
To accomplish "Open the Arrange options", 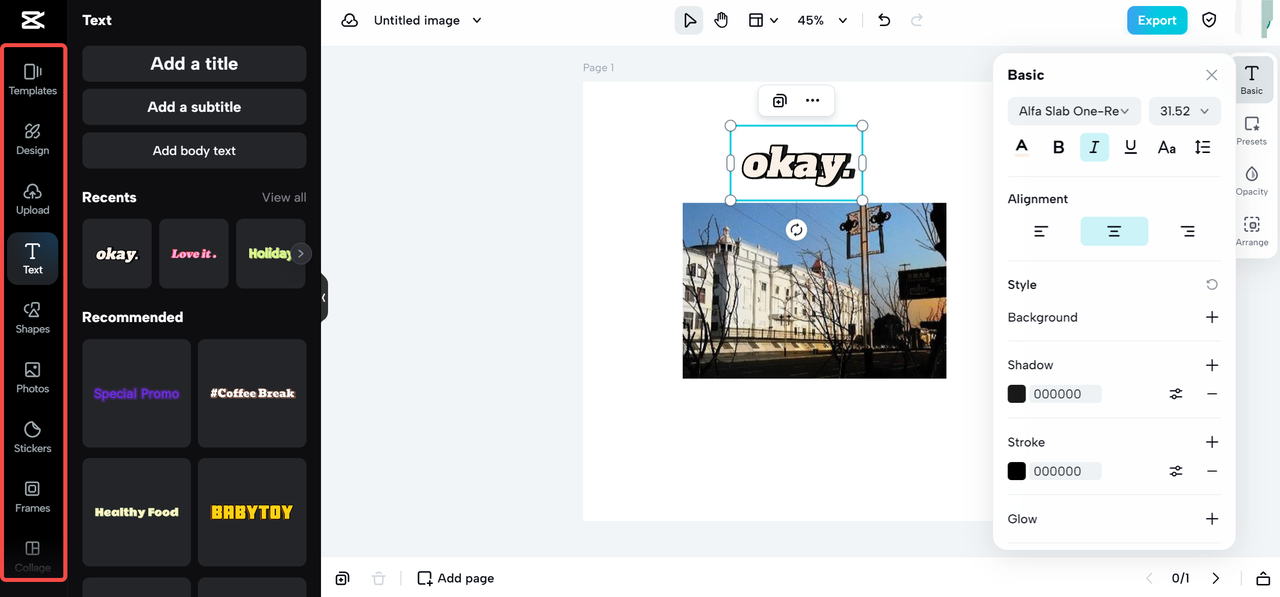I will [x=1251, y=231].
